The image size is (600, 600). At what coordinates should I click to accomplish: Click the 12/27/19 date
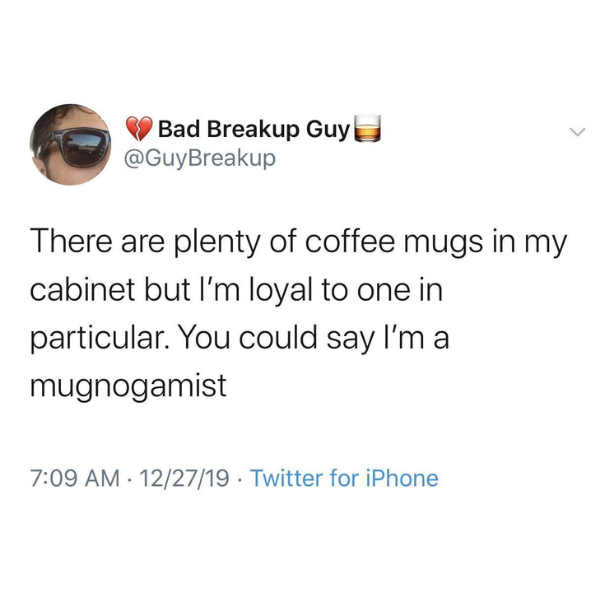pyautogui.click(x=184, y=478)
